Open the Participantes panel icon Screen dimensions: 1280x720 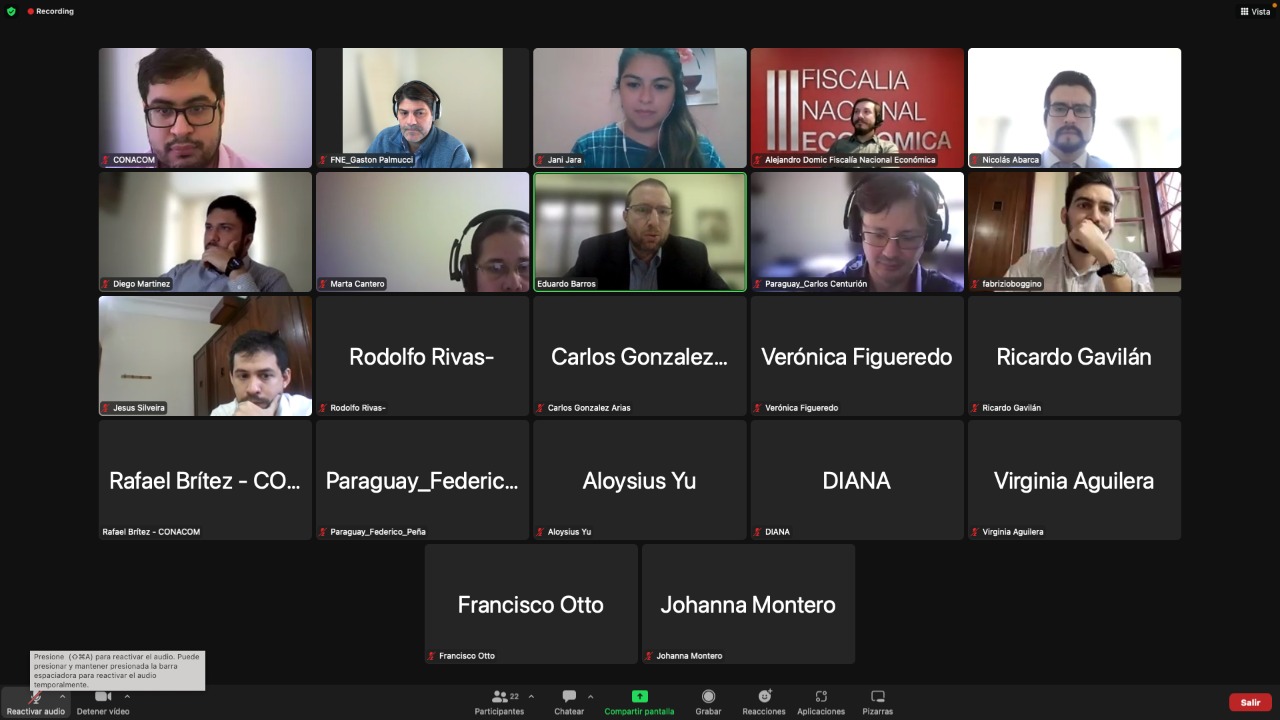[x=500, y=696]
